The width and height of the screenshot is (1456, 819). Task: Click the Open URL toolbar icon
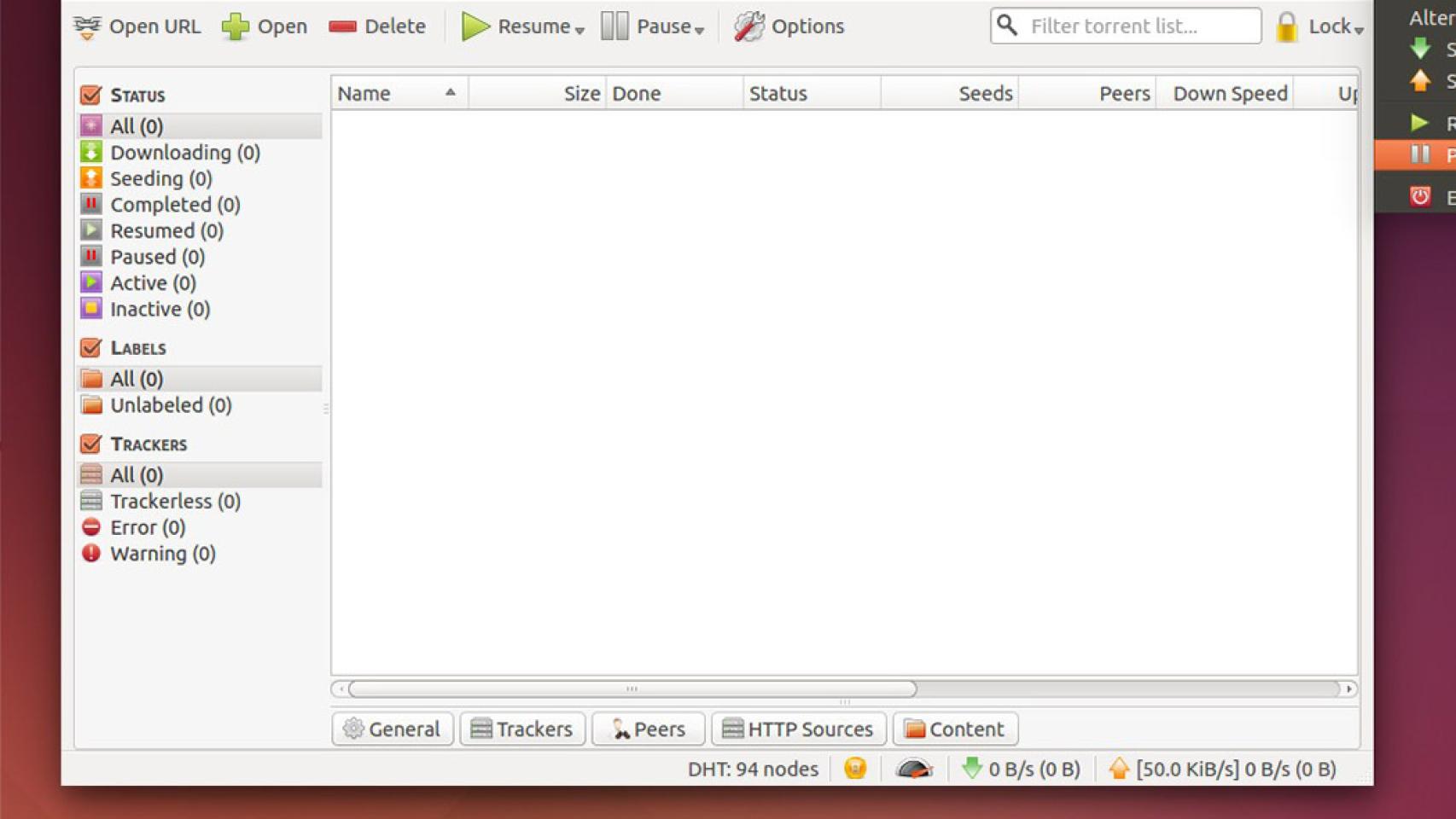pyautogui.click(x=87, y=26)
